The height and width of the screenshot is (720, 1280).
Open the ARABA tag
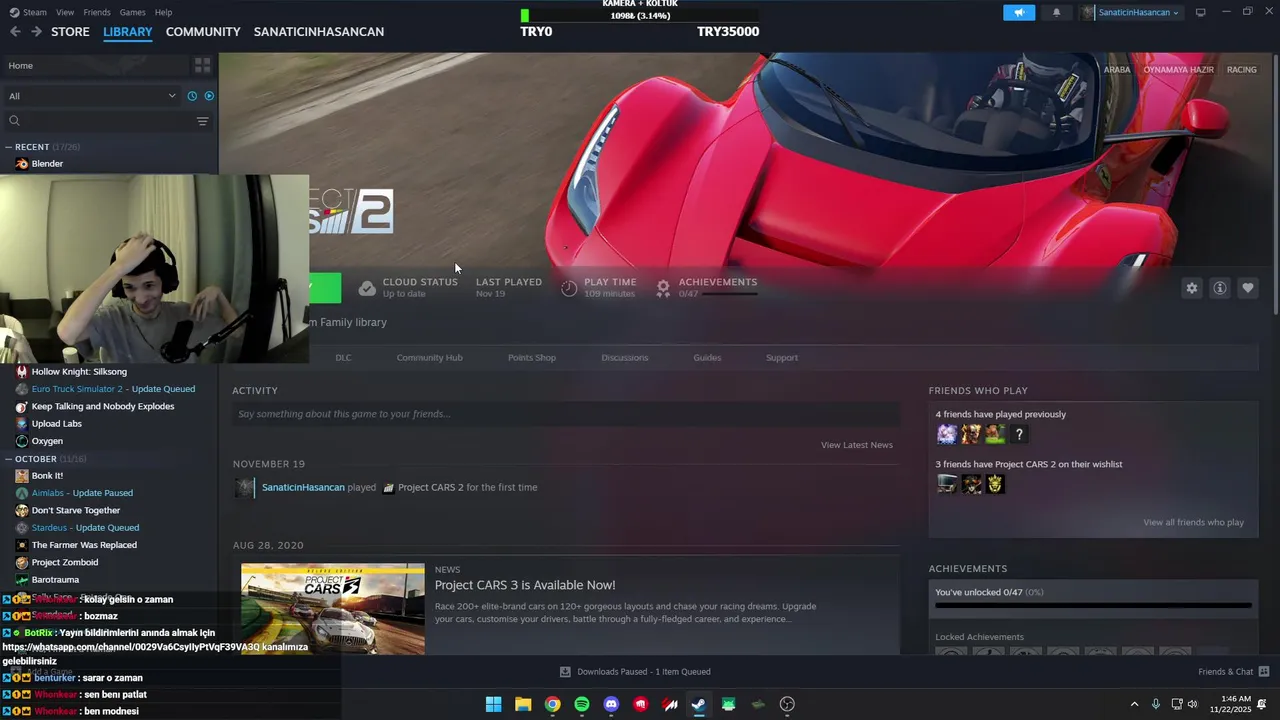click(1117, 70)
